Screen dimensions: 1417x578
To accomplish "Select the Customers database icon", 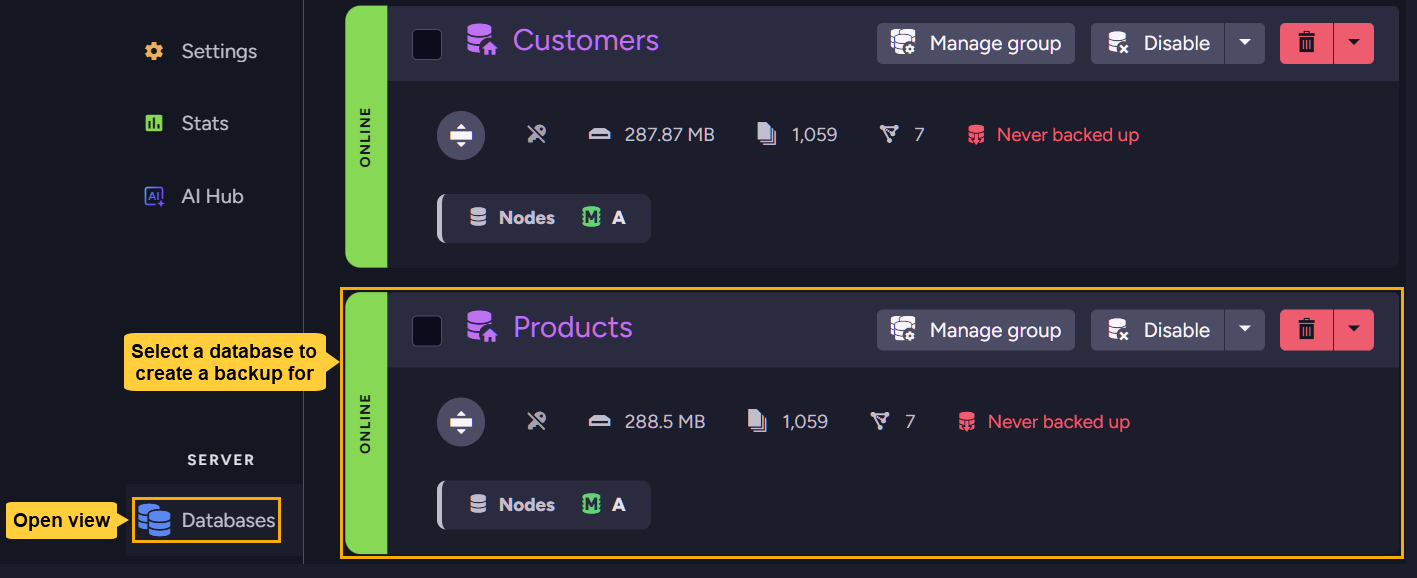I will point(480,41).
